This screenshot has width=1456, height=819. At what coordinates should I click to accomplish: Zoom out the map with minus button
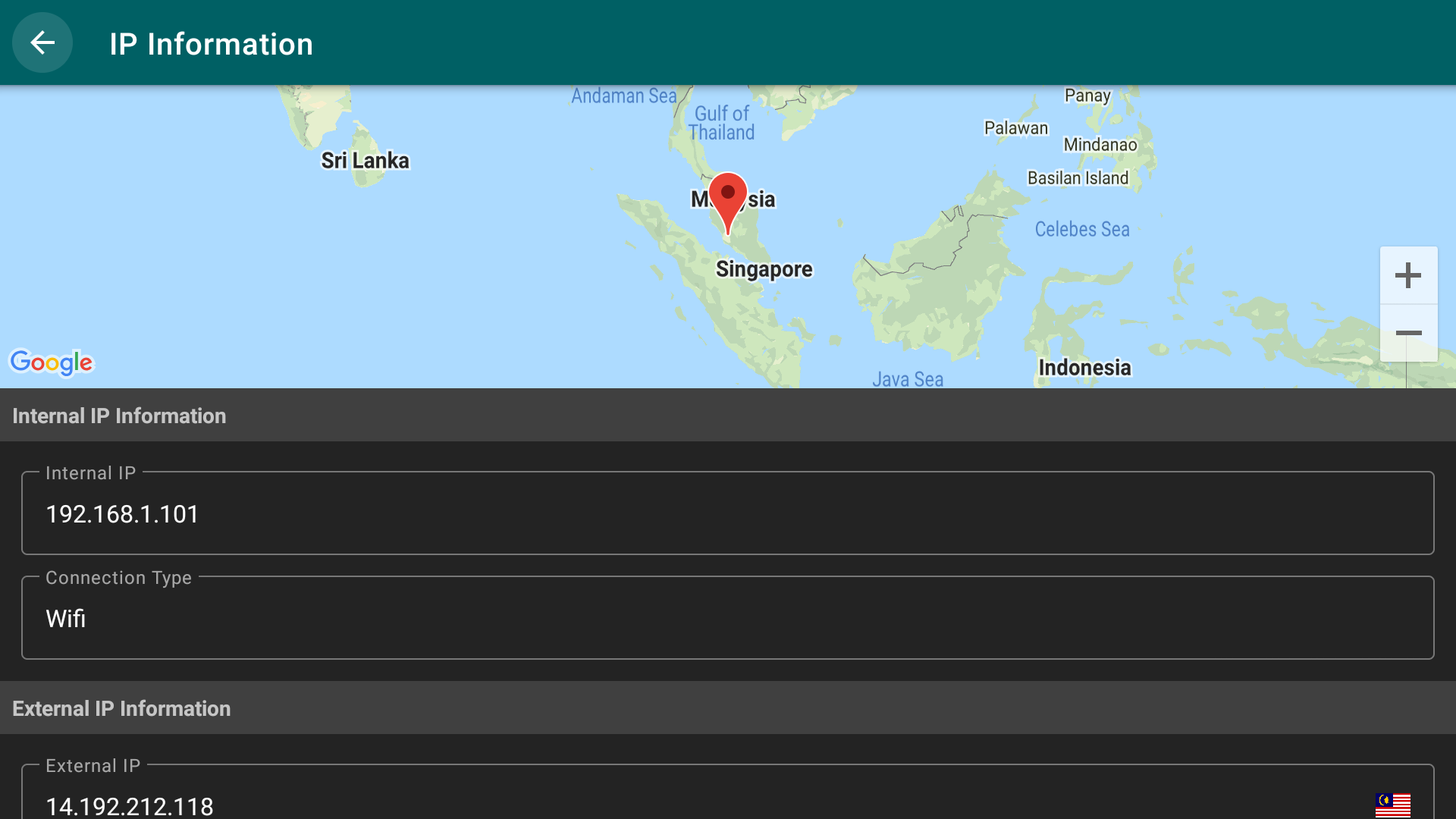(x=1408, y=334)
